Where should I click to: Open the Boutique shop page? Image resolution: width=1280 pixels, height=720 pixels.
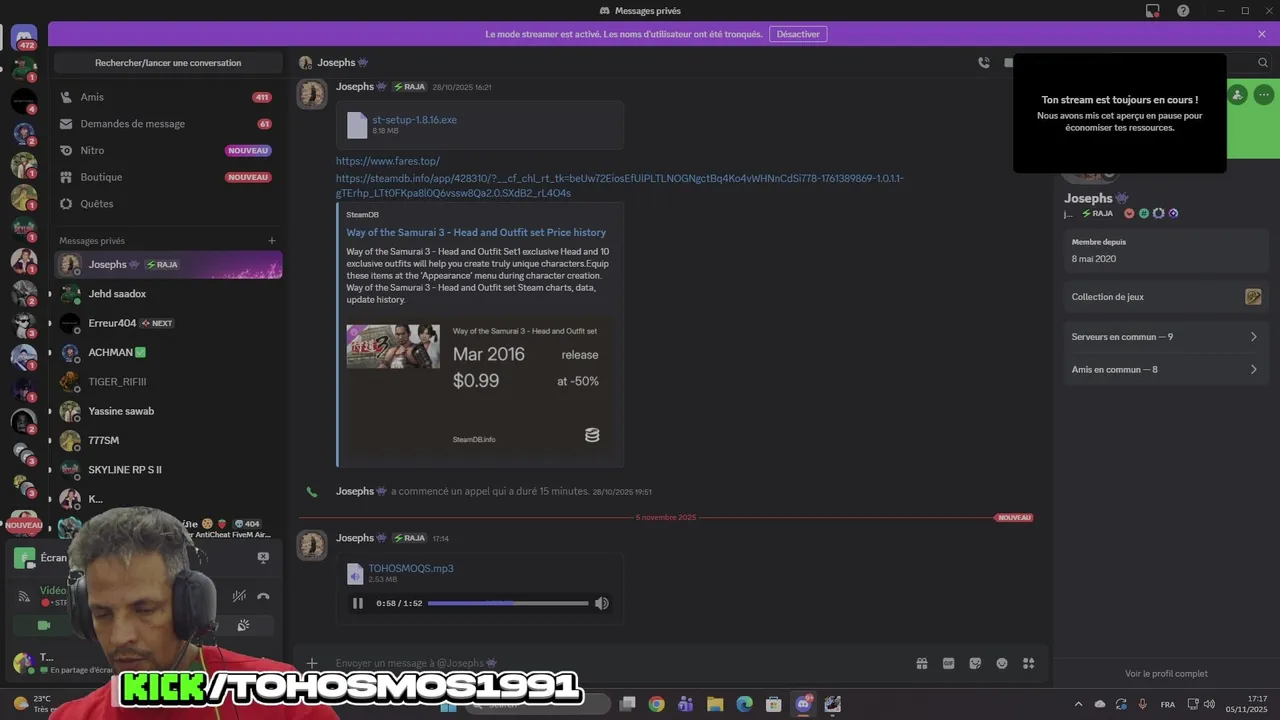[x=168, y=177]
